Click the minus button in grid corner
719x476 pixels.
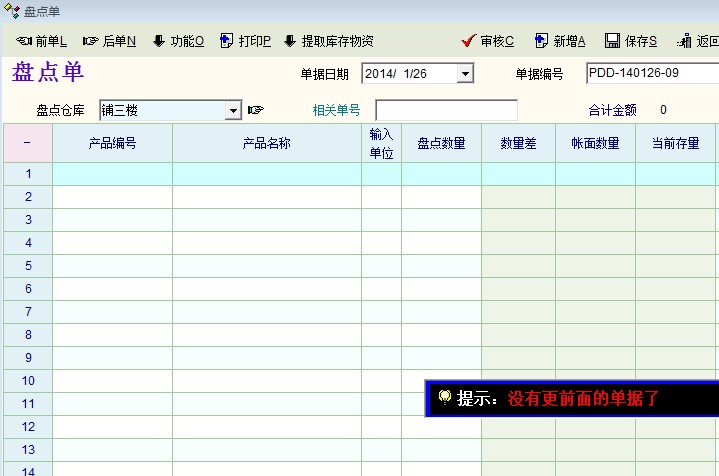(x=27, y=143)
